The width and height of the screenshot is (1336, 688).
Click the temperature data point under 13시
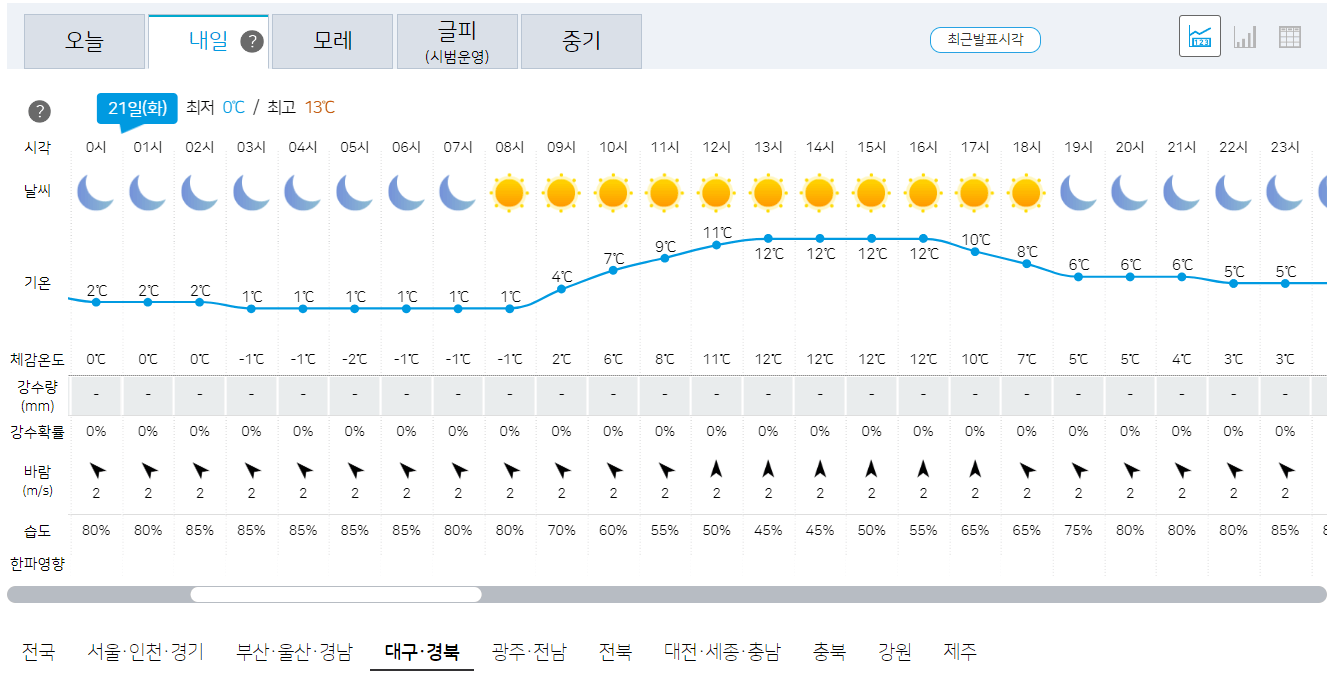[x=768, y=238]
